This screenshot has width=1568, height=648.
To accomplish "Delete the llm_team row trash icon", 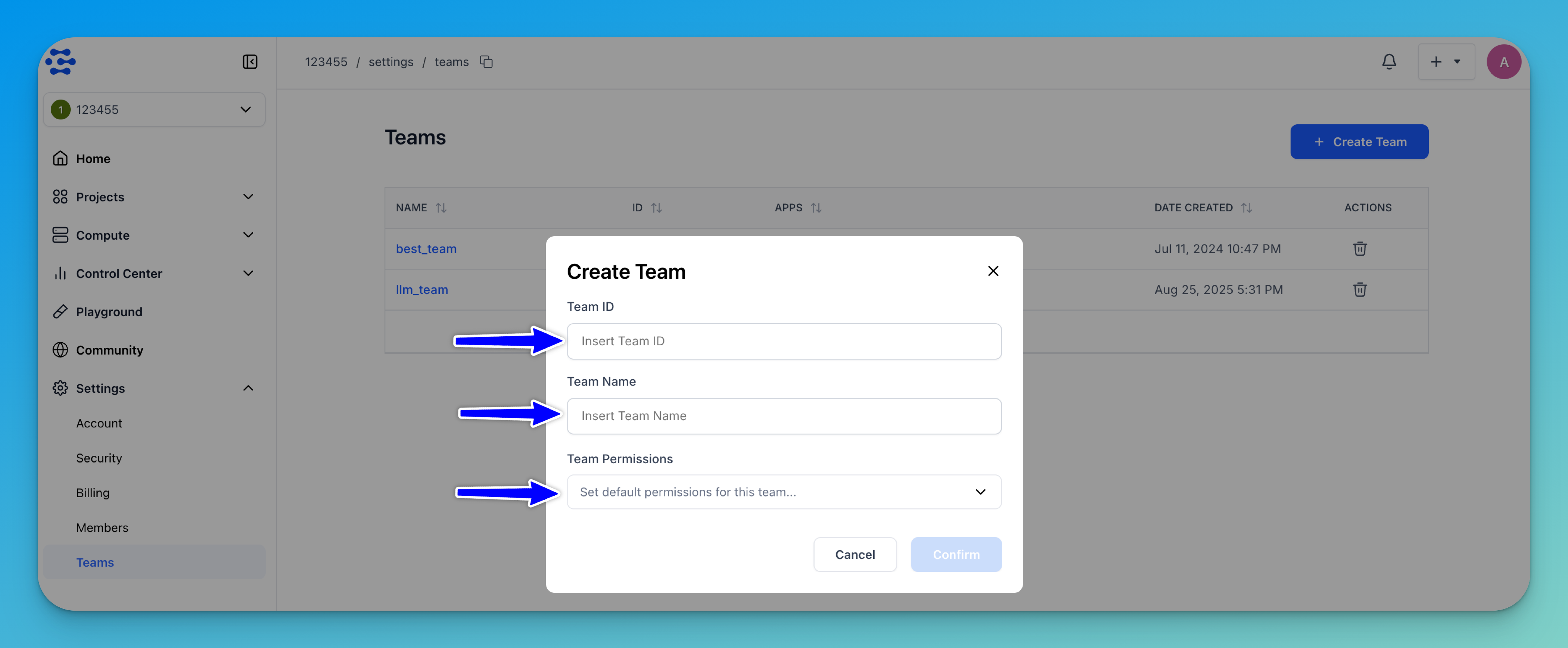I will pyautogui.click(x=1359, y=290).
